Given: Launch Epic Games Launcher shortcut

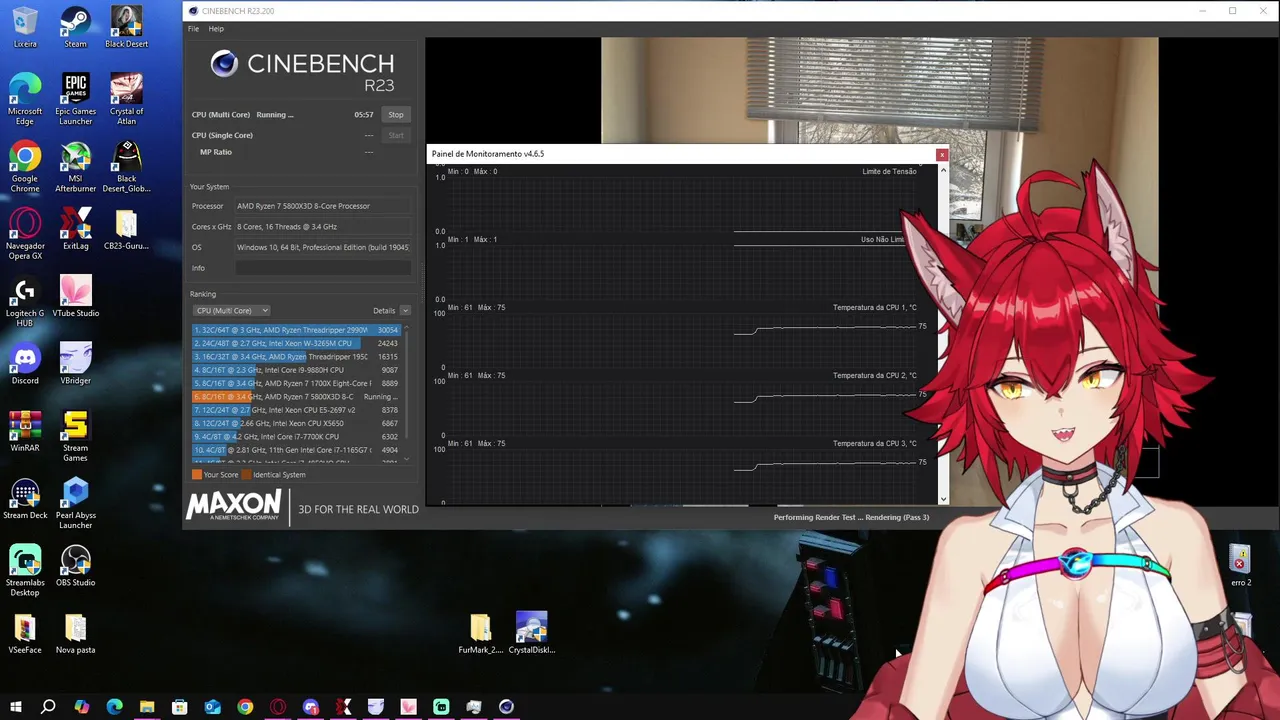Looking at the screenshot, I should click(x=75, y=99).
